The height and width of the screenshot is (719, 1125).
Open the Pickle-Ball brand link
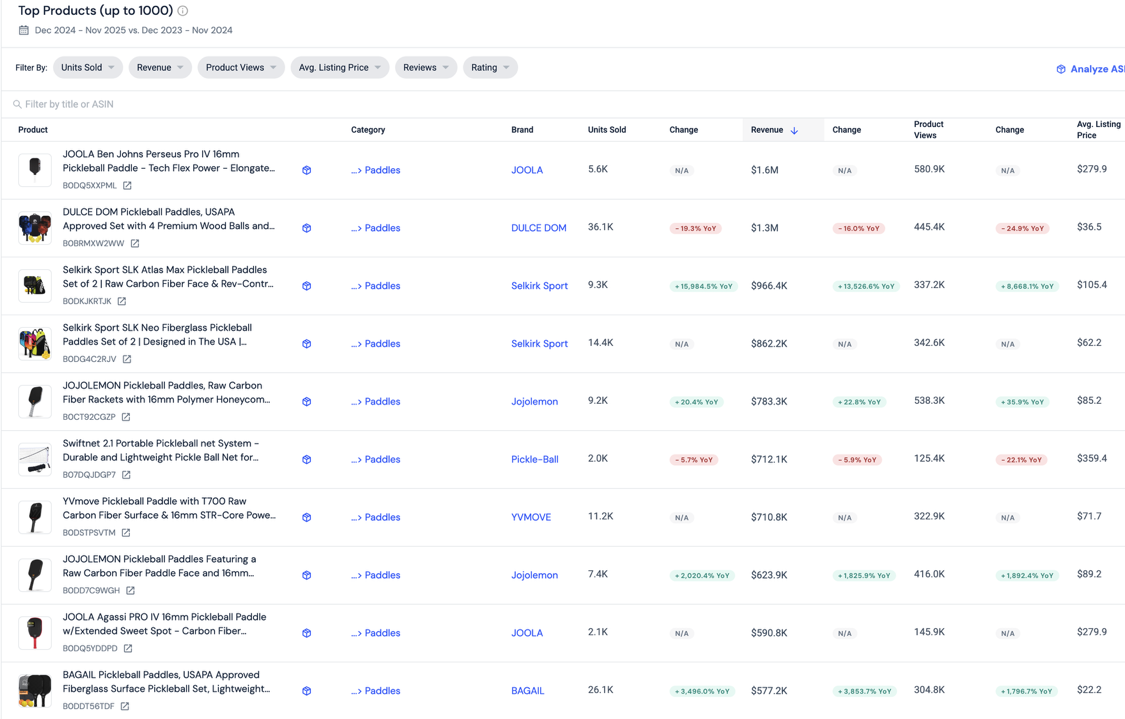[x=535, y=459]
